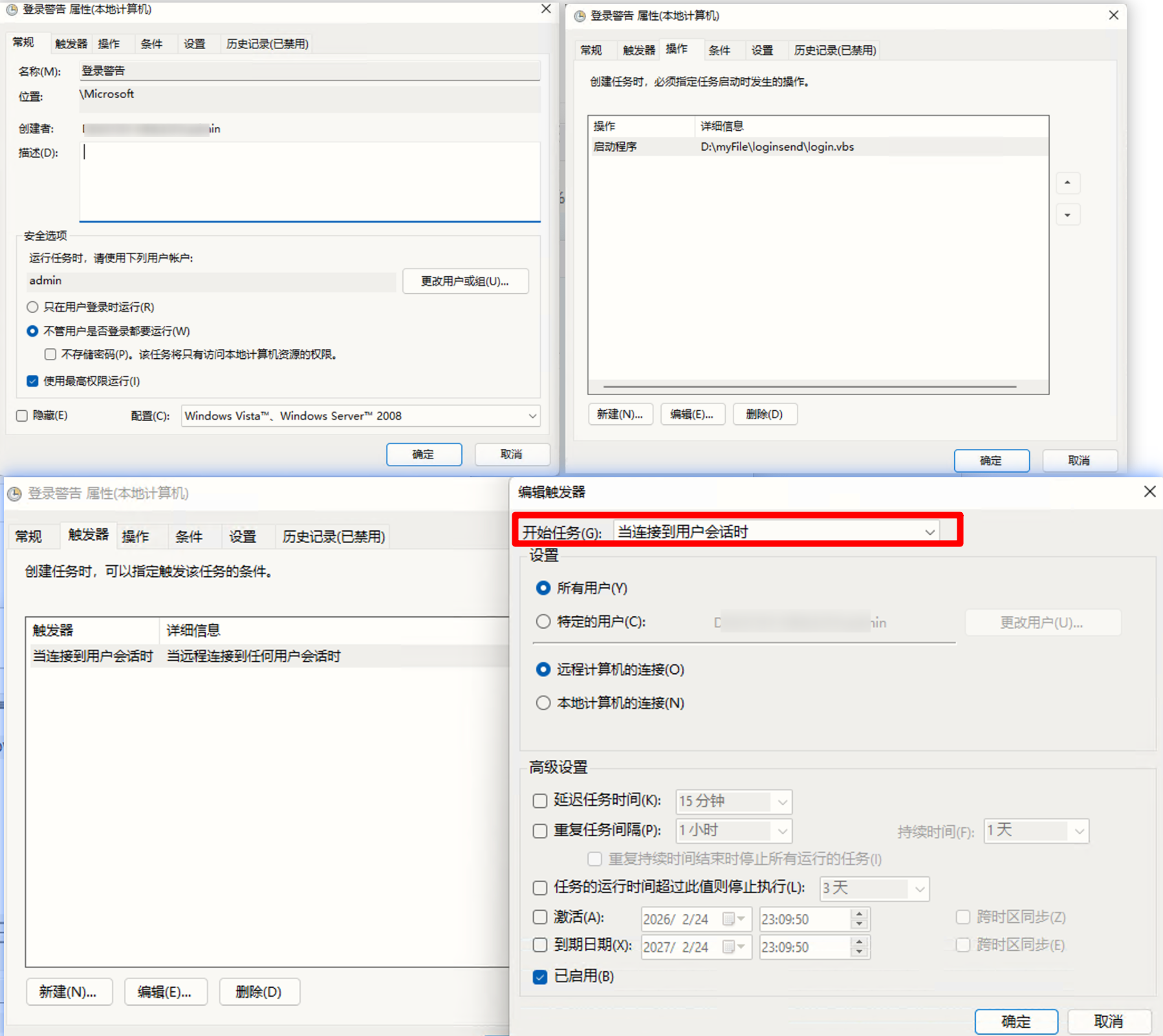Click the 描述 text field
This screenshot has height=1036, width=1163.
tap(310, 181)
